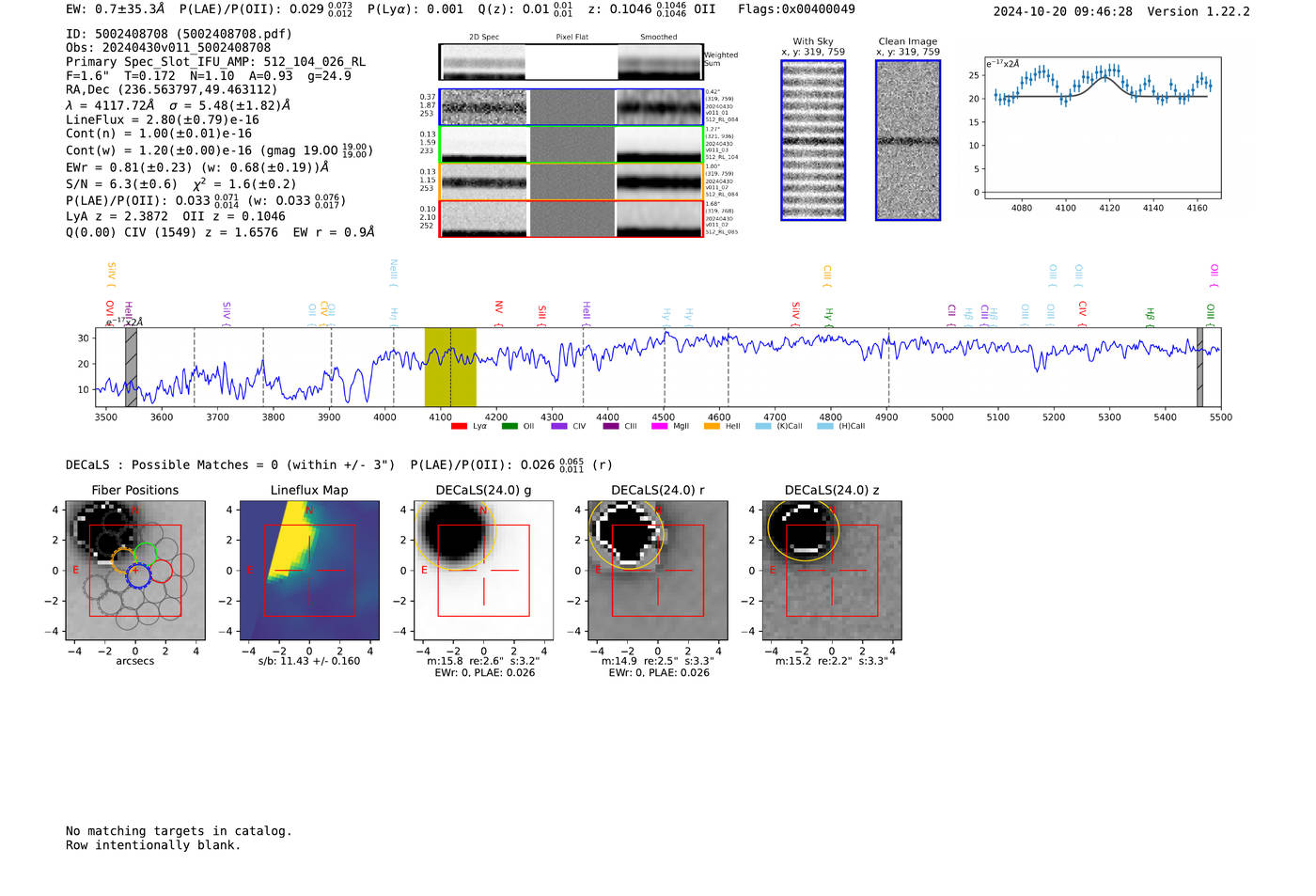Click the purple CIV legend swatch
The height and width of the screenshot is (896, 1316).
tap(559, 426)
